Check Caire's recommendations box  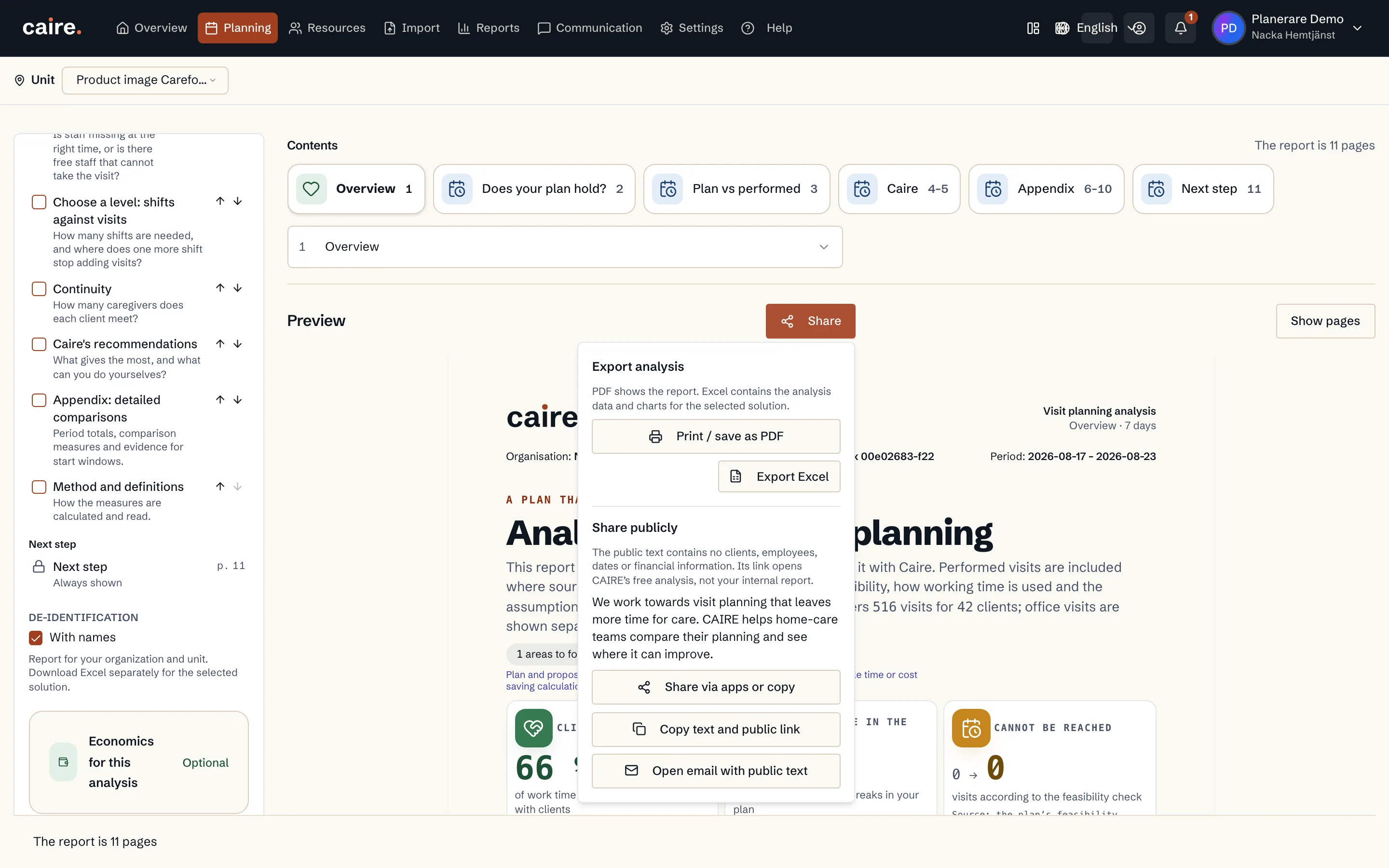pyautogui.click(x=39, y=344)
